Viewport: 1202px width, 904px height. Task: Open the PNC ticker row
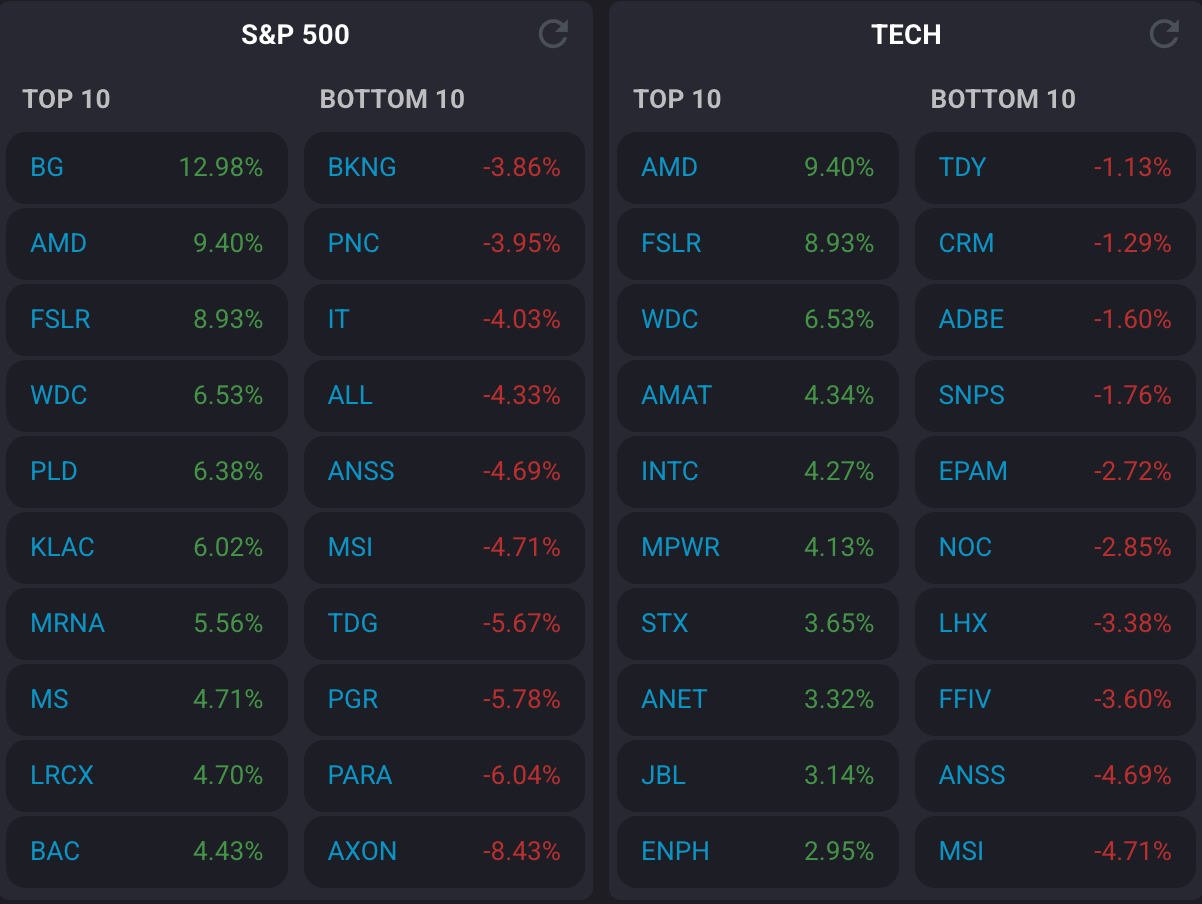pyautogui.click(x=444, y=243)
